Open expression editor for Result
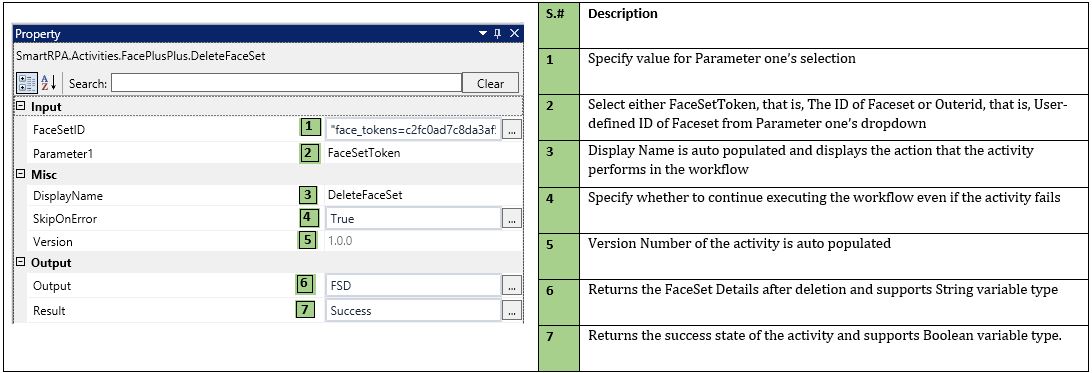Viewport: 1092px width, 373px height. point(512,310)
